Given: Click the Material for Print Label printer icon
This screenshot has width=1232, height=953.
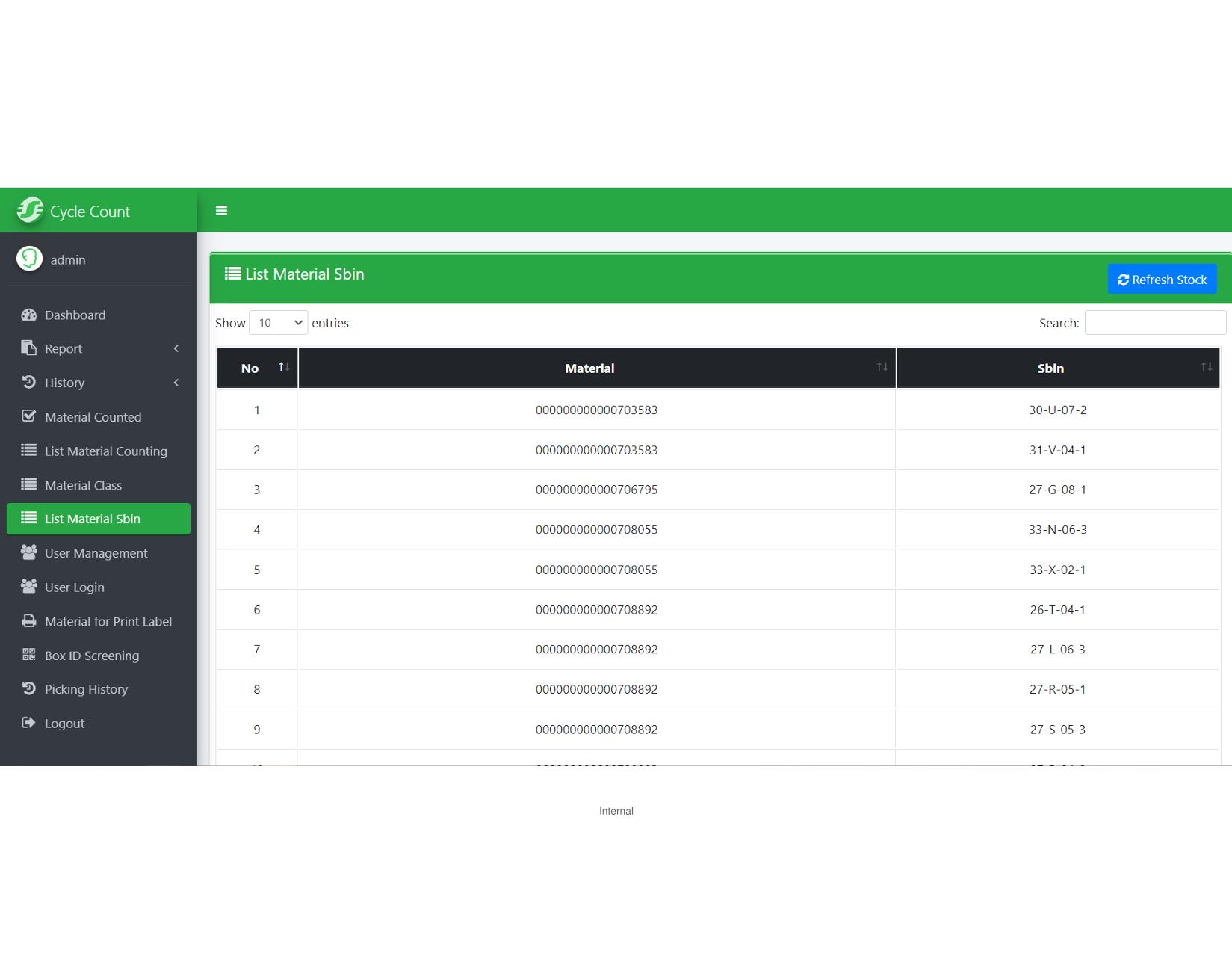Looking at the screenshot, I should [29, 621].
